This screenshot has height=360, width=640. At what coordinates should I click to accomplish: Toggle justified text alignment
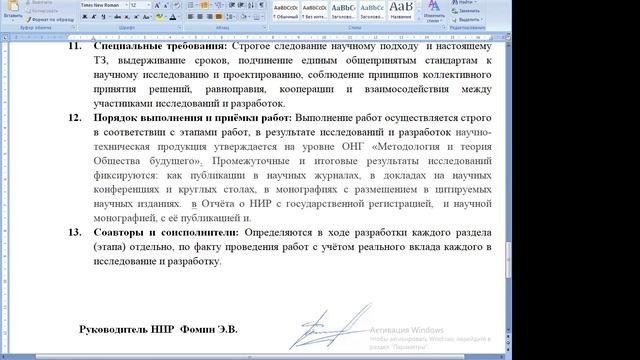click(219, 17)
